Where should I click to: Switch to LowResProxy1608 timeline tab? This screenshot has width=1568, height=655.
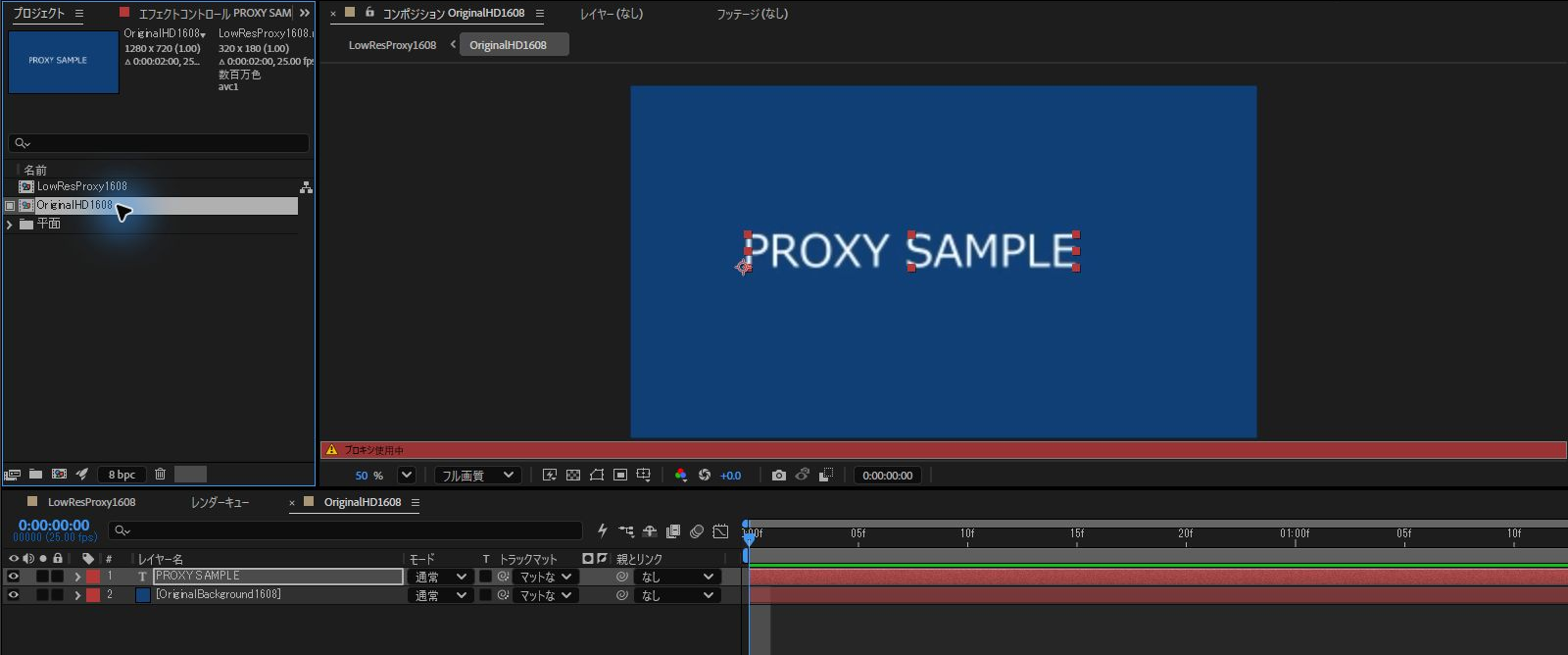pos(92,502)
